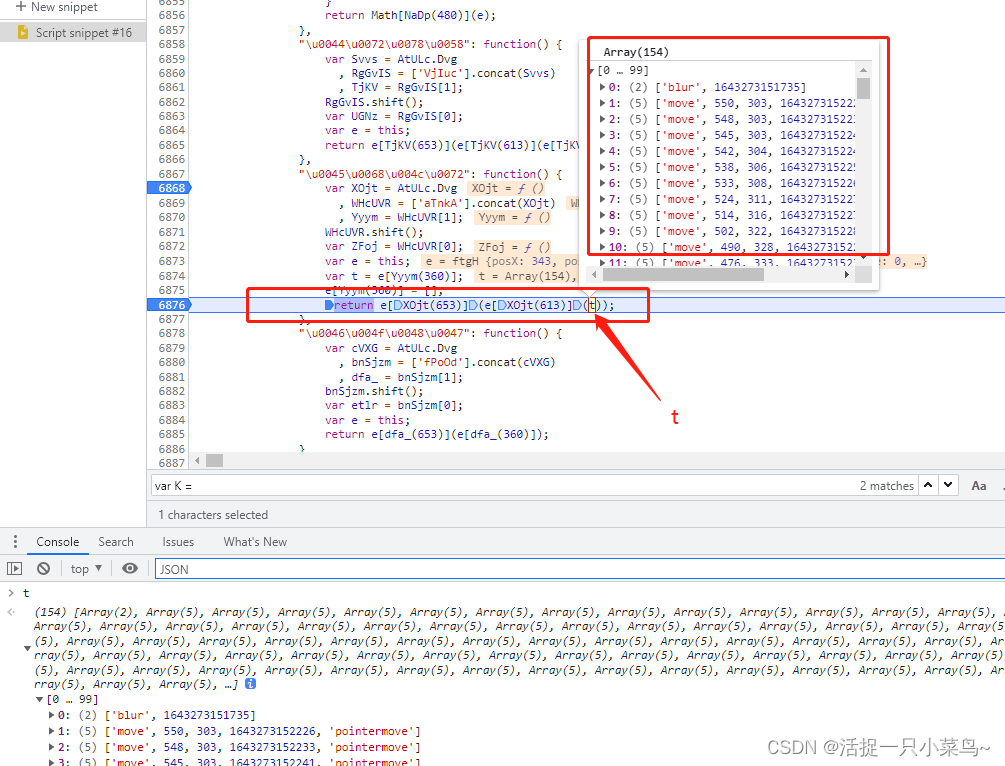Toggle match case Aa search option
The height and width of the screenshot is (766, 1005).
[x=979, y=485]
